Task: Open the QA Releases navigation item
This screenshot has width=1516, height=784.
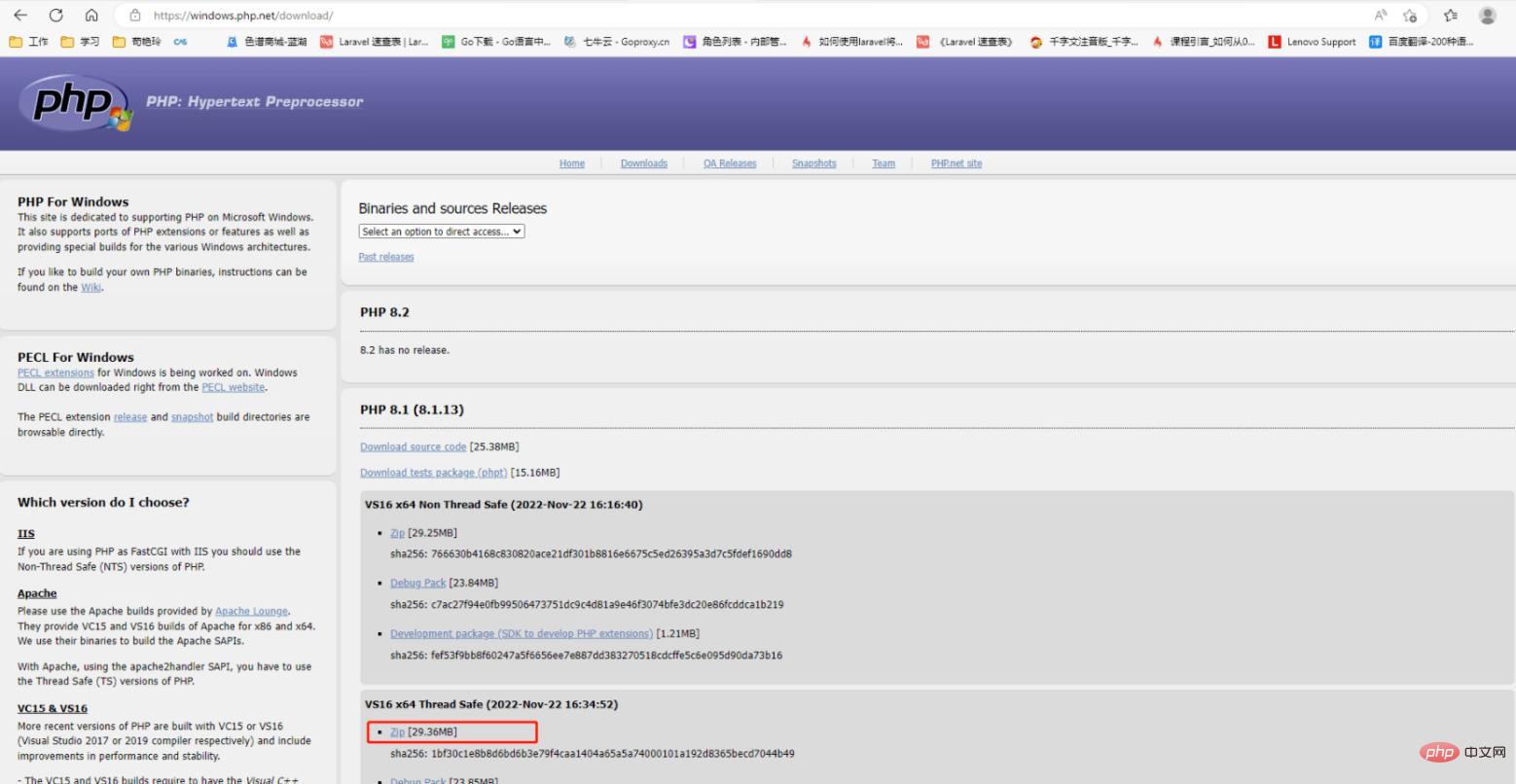Action: (729, 162)
